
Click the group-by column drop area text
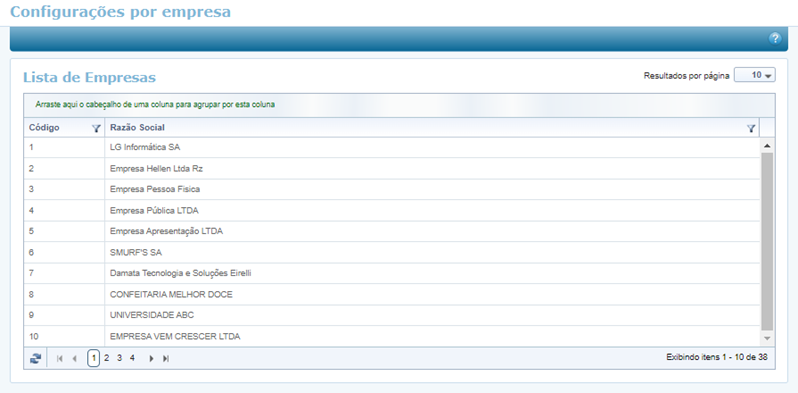[x=155, y=104]
